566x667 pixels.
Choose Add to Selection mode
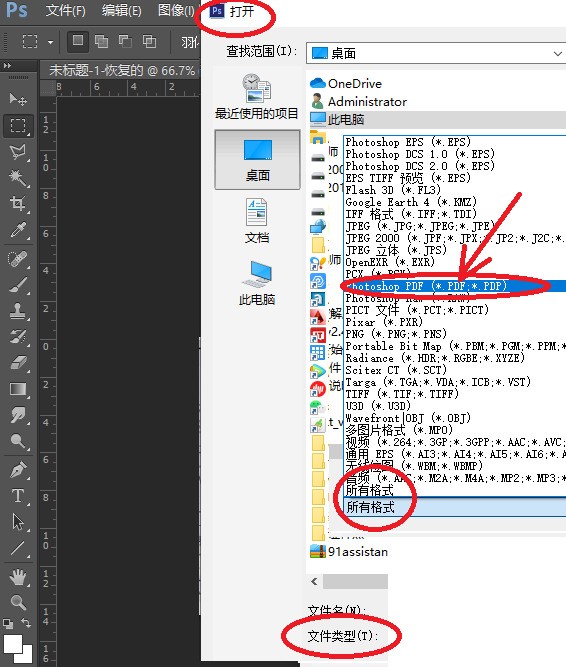tap(101, 41)
